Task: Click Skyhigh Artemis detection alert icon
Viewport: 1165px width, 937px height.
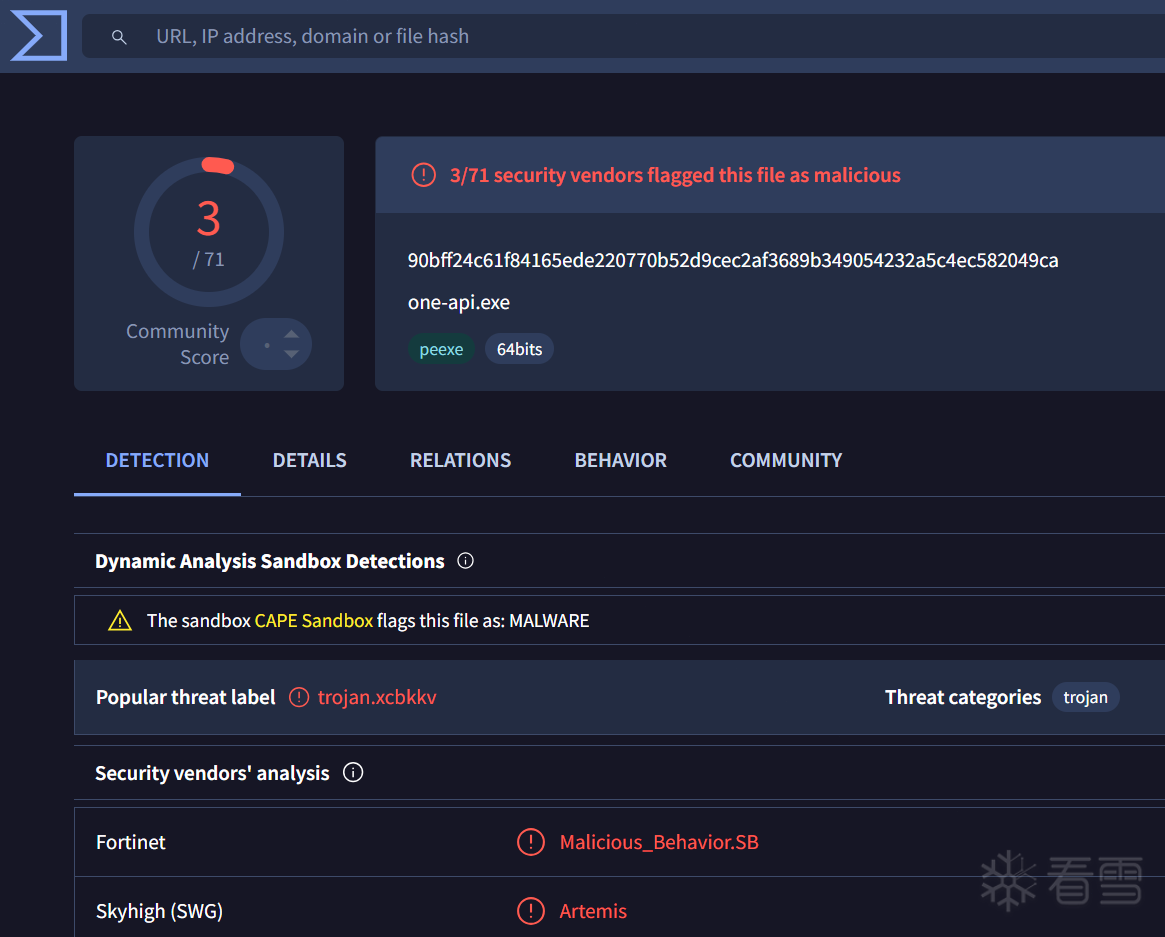Action: (x=530, y=911)
